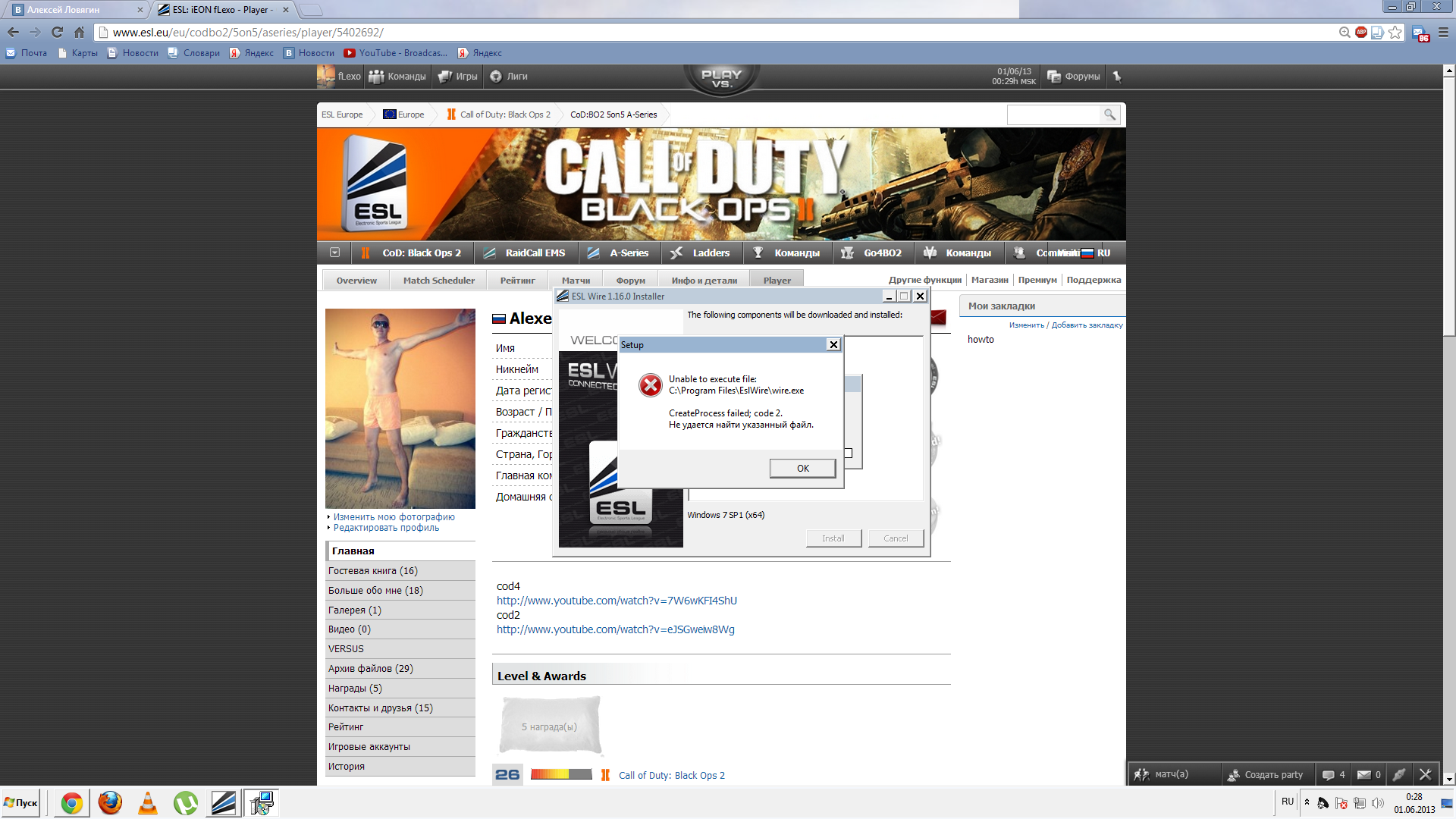
Task: Click Создать party in the bottom bar
Action: [1265, 774]
